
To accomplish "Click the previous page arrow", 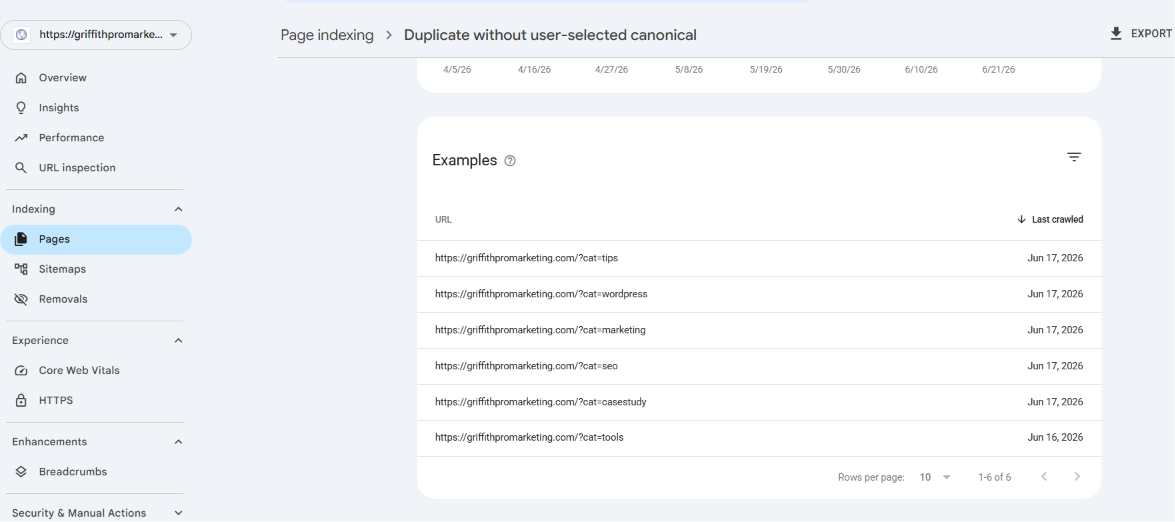I will [1044, 476].
